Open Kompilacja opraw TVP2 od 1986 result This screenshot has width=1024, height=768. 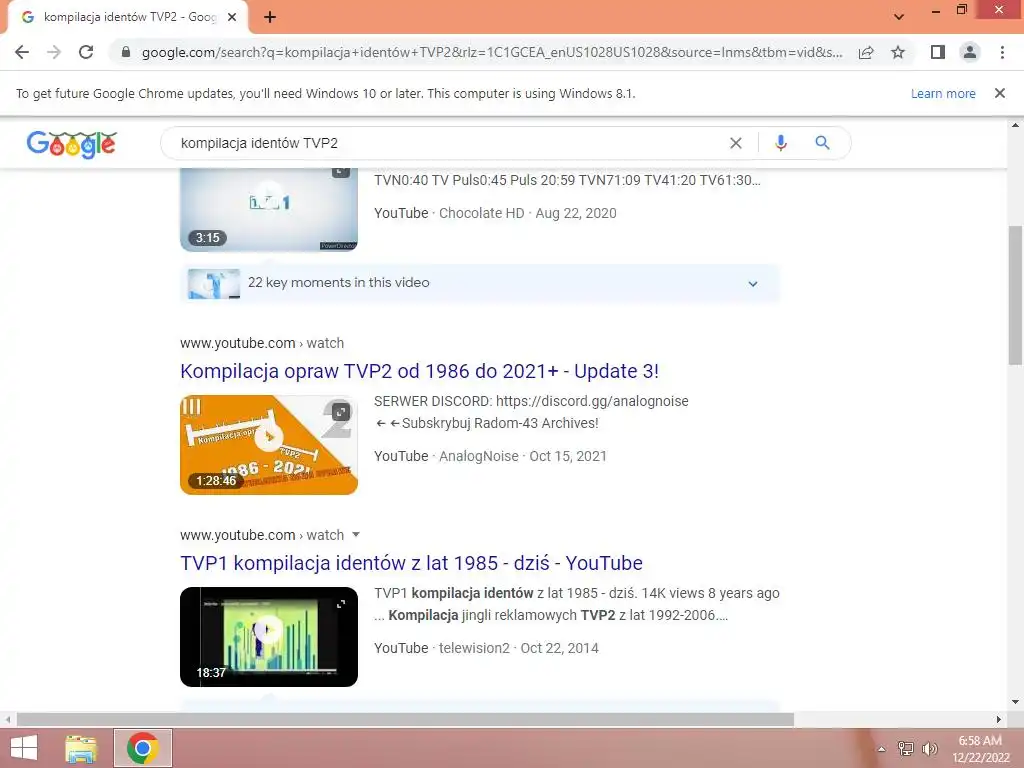(x=419, y=371)
